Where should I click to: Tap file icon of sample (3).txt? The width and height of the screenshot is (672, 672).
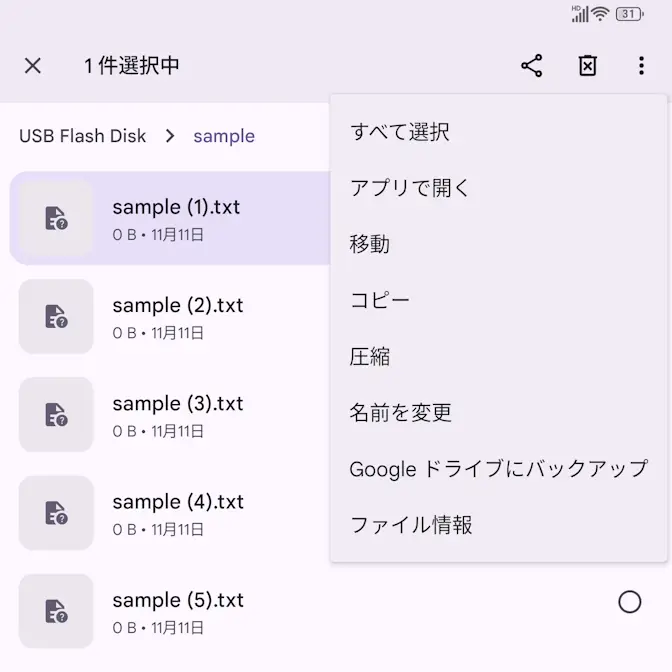pos(56,415)
